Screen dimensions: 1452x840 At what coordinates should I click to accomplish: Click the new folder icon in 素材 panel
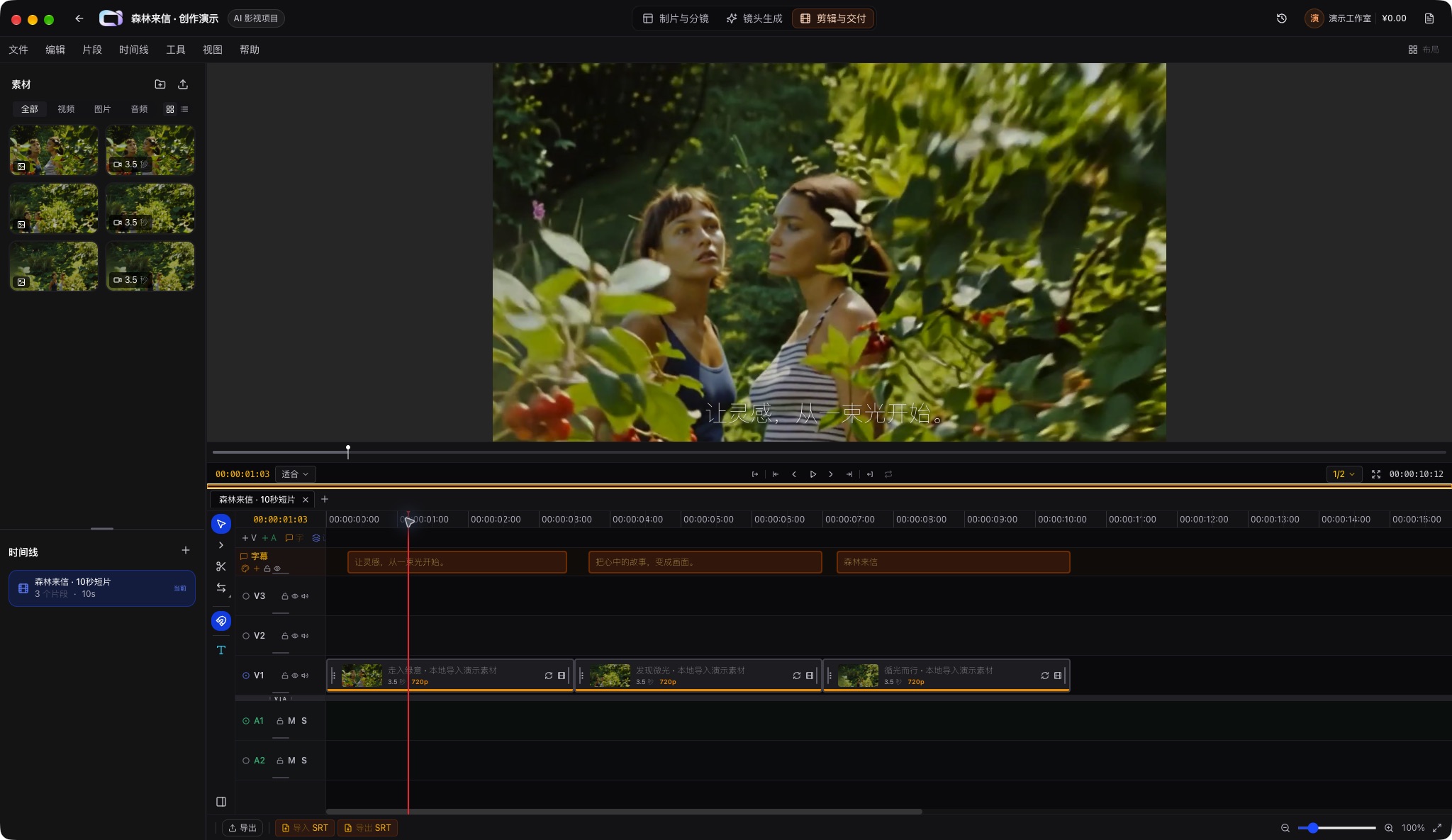pyautogui.click(x=160, y=84)
